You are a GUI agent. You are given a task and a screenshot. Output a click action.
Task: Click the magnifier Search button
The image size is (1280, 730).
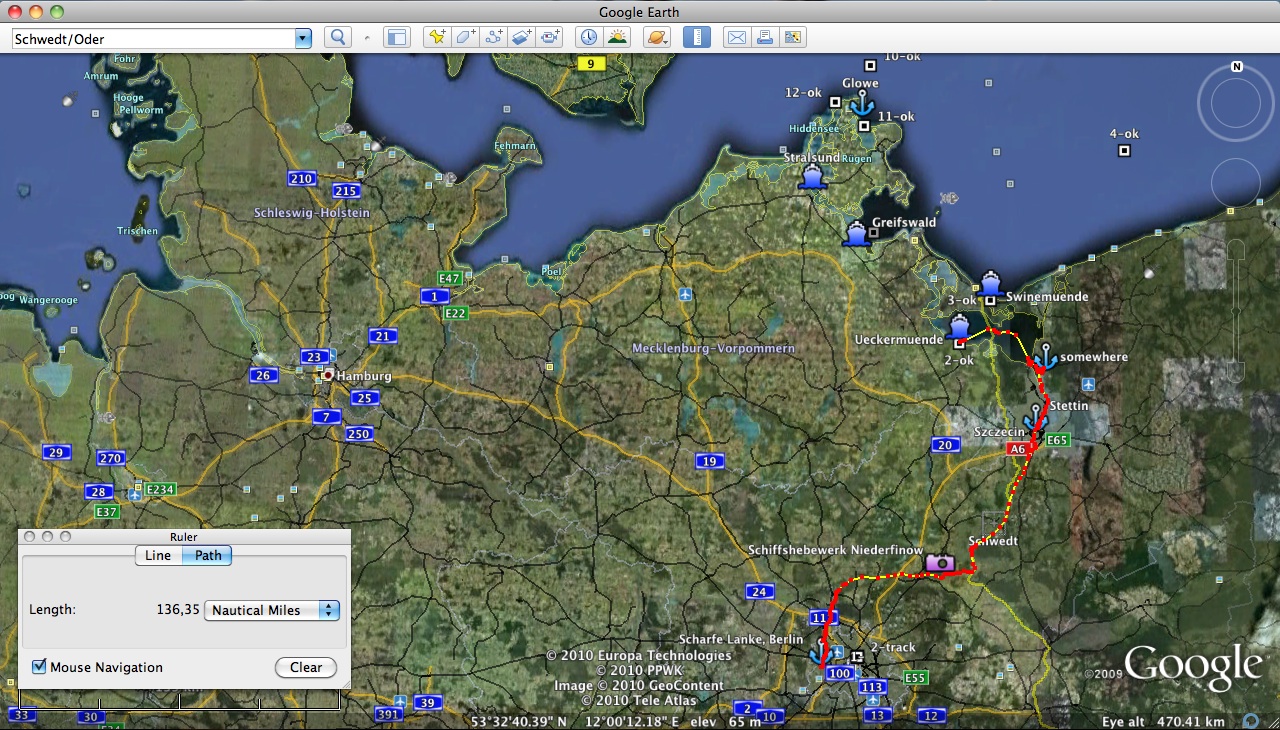pyautogui.click(x=338, y=38)
